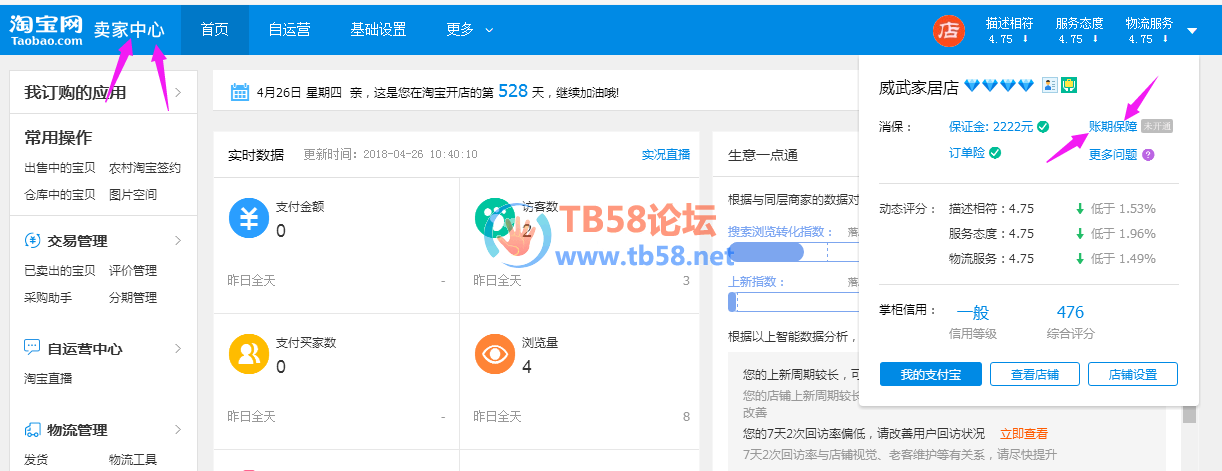1222x471 pixels.
Task: Open 采购助手 link
Action: point(48,298)
